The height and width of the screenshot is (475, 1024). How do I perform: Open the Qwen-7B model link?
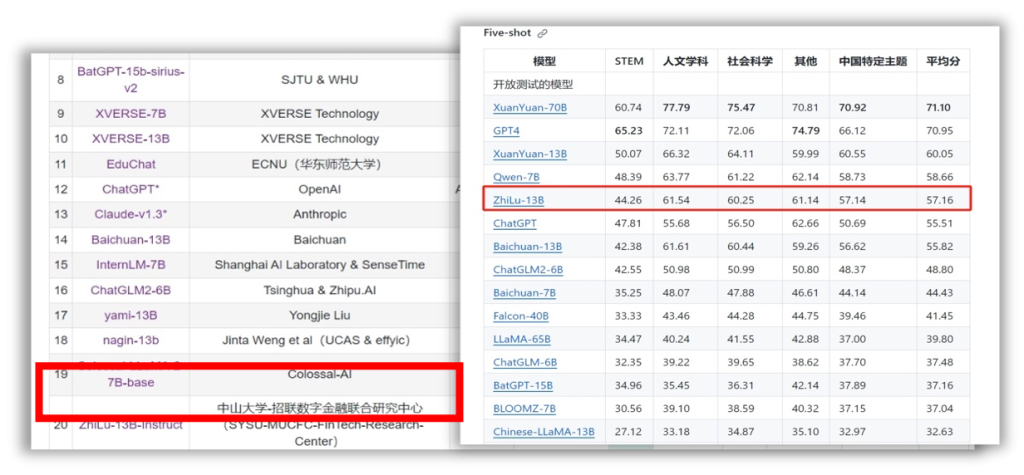point(516,177)
